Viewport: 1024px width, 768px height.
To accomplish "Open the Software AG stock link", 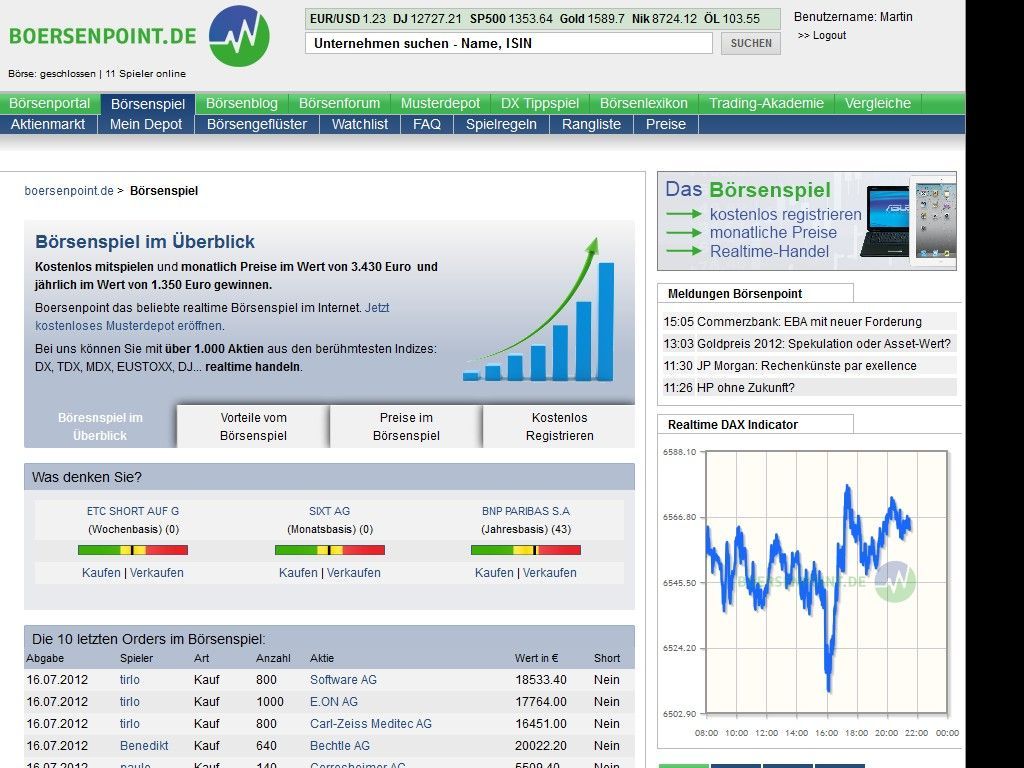I will [x=344, y=680].
